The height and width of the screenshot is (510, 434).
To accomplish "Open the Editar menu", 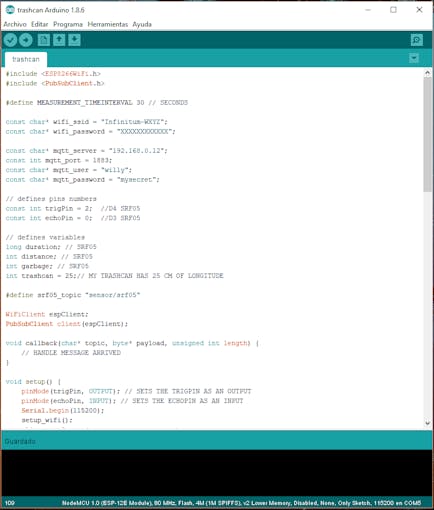I will point(40,24).
